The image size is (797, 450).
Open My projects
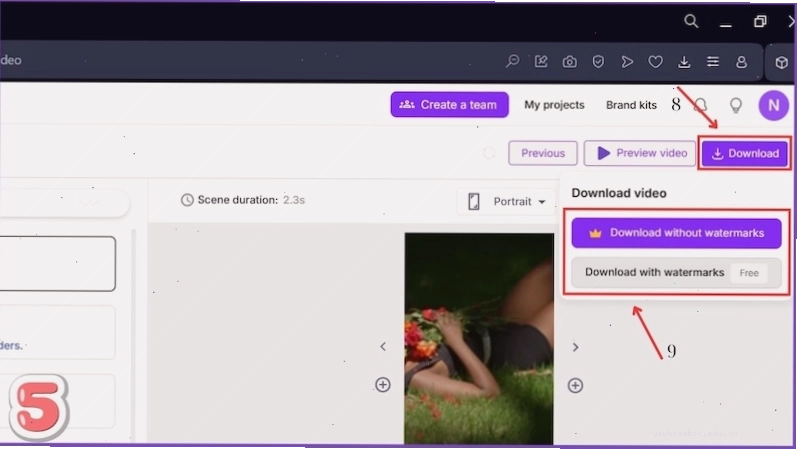[554, 105]
